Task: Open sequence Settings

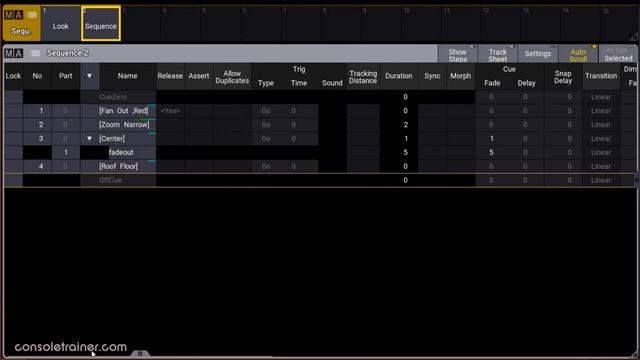Action: [538, 54]
